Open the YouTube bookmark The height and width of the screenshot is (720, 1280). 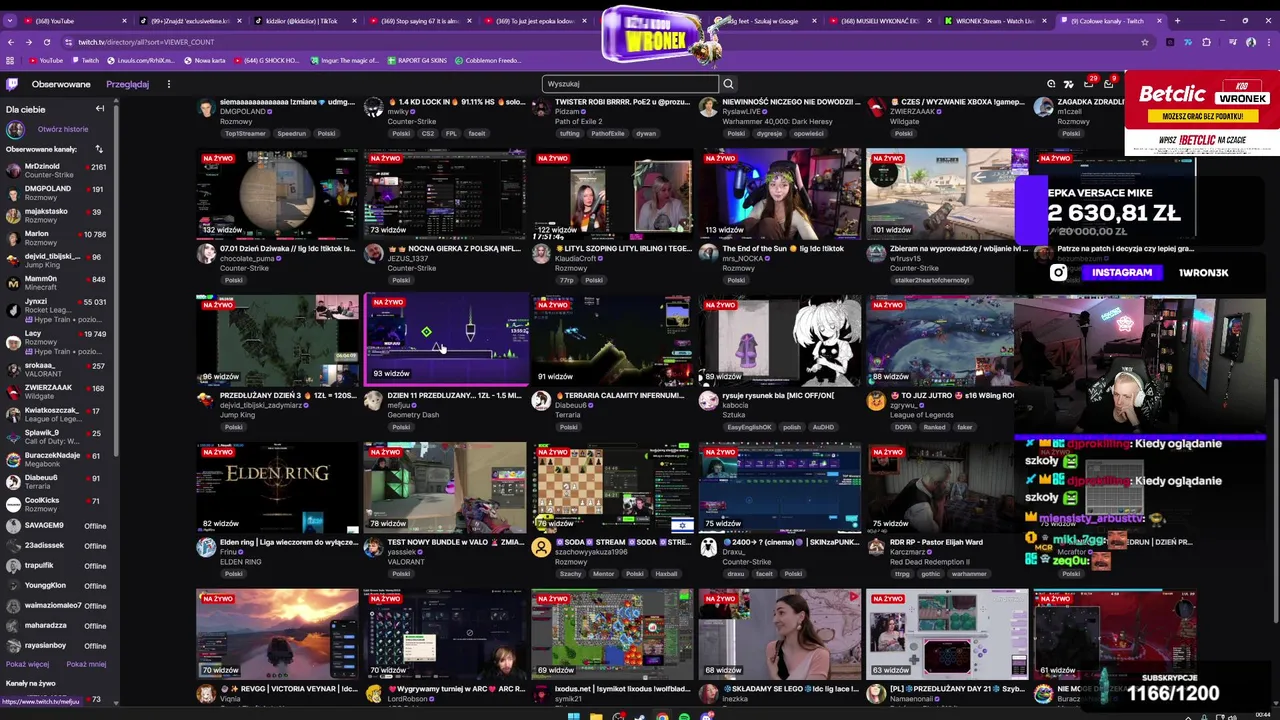pos(46,60)
